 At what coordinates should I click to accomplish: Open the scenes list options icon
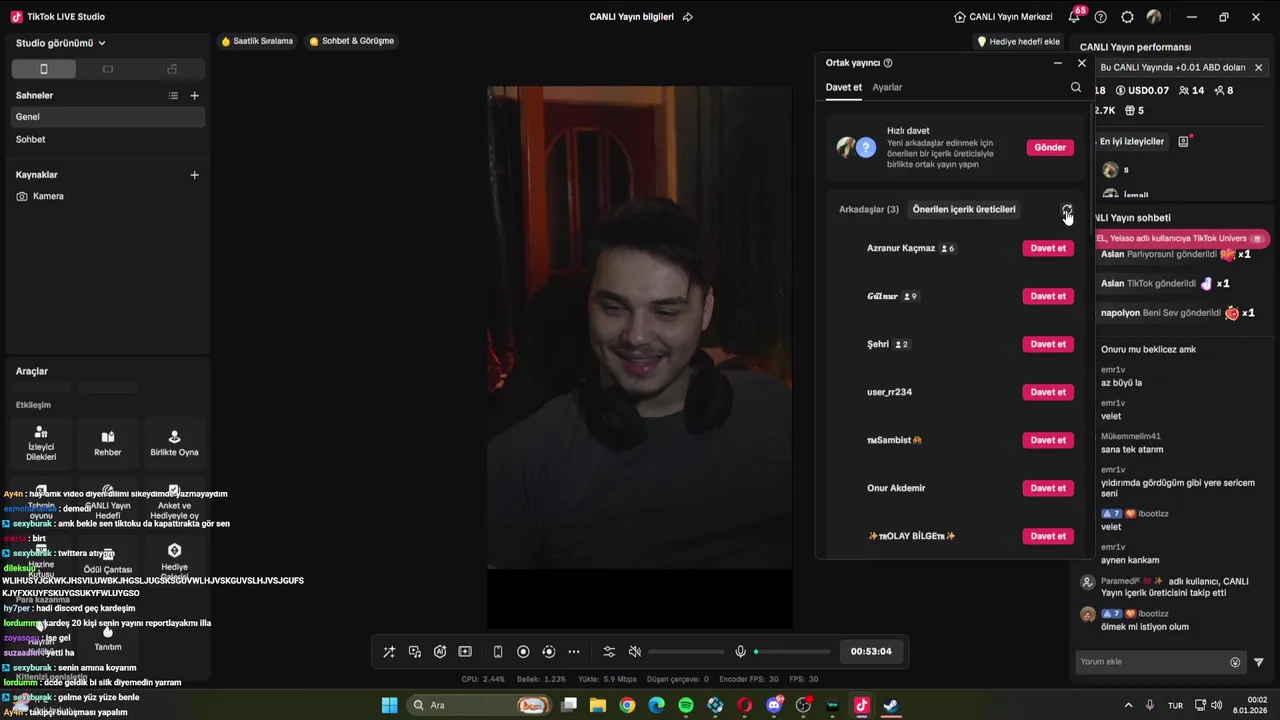(173, 96)
